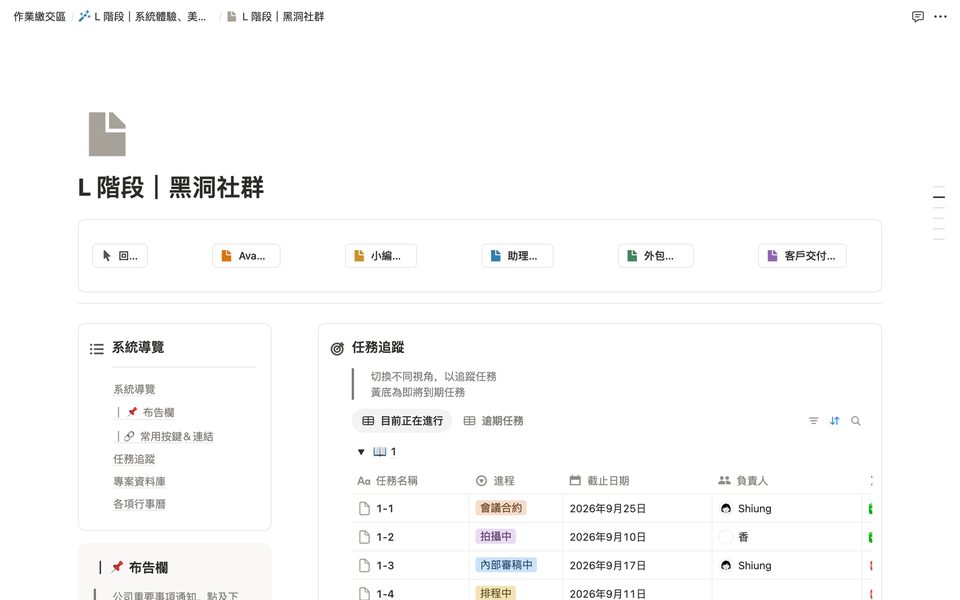Image resolution: width=960 pixels, height=600 pixels.
Task: Click the 截止日期 column header
Action: [637, 481]
